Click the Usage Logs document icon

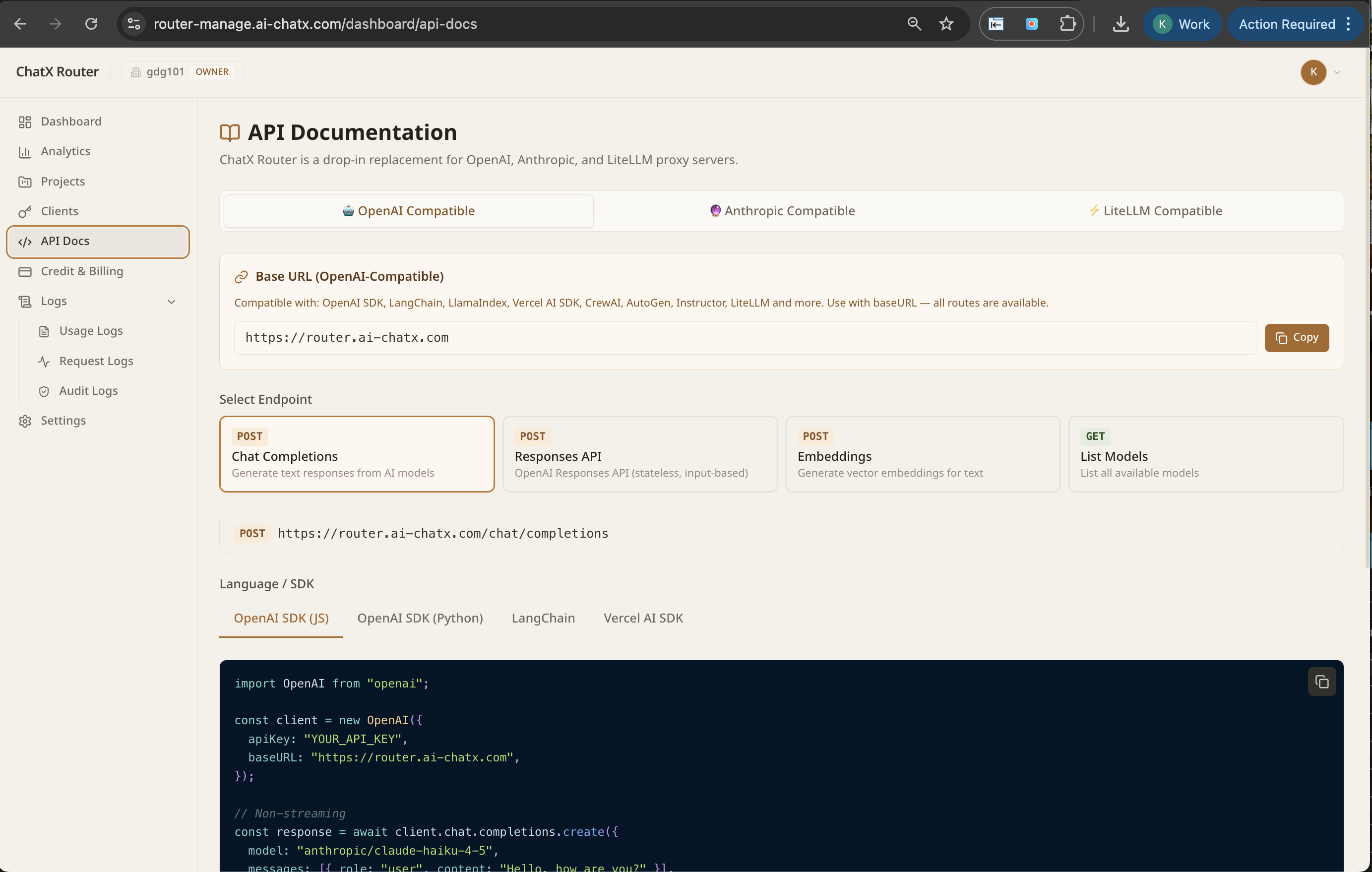(44, 331)
